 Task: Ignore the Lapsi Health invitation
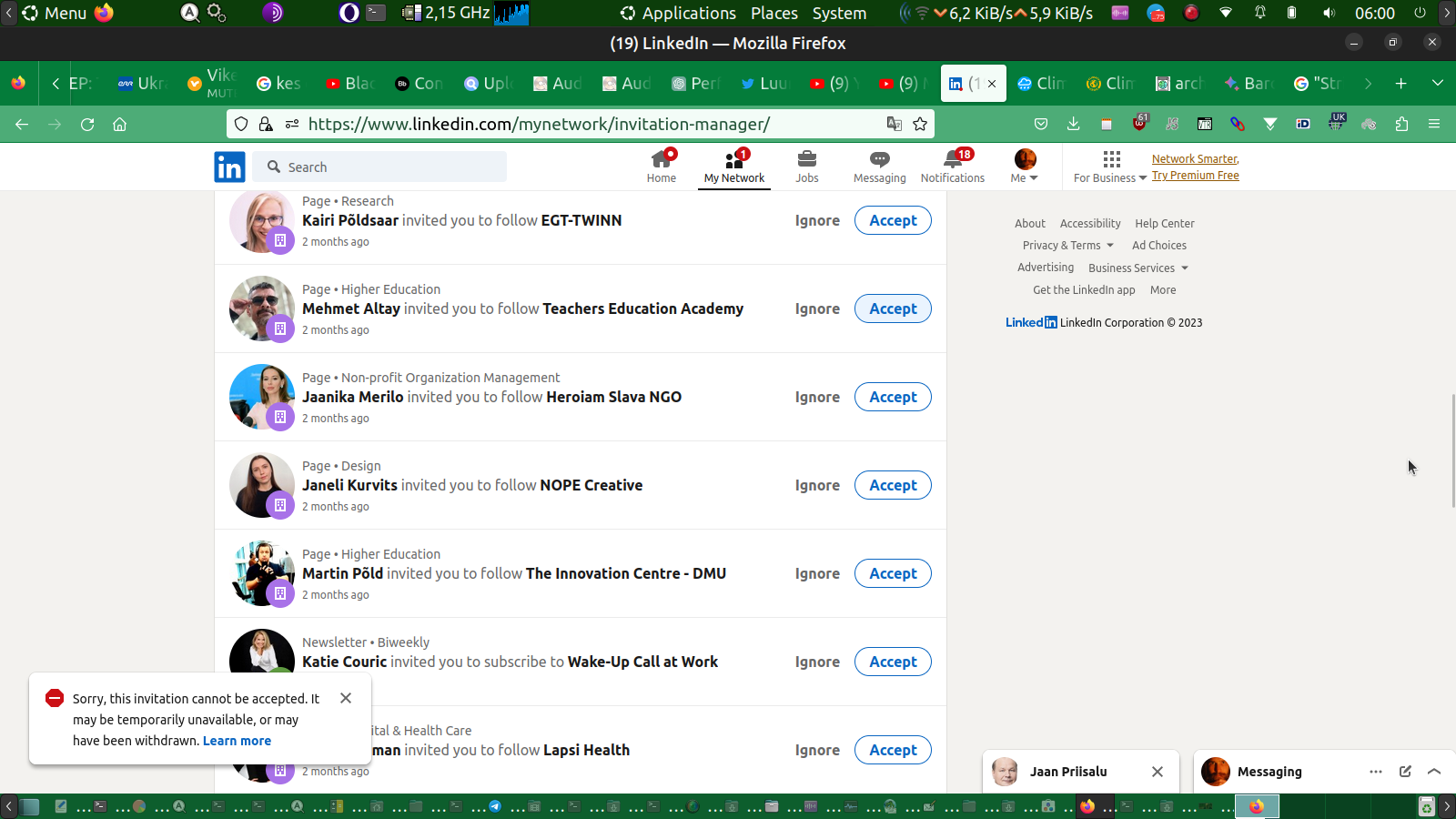click(x=817, y=750)
